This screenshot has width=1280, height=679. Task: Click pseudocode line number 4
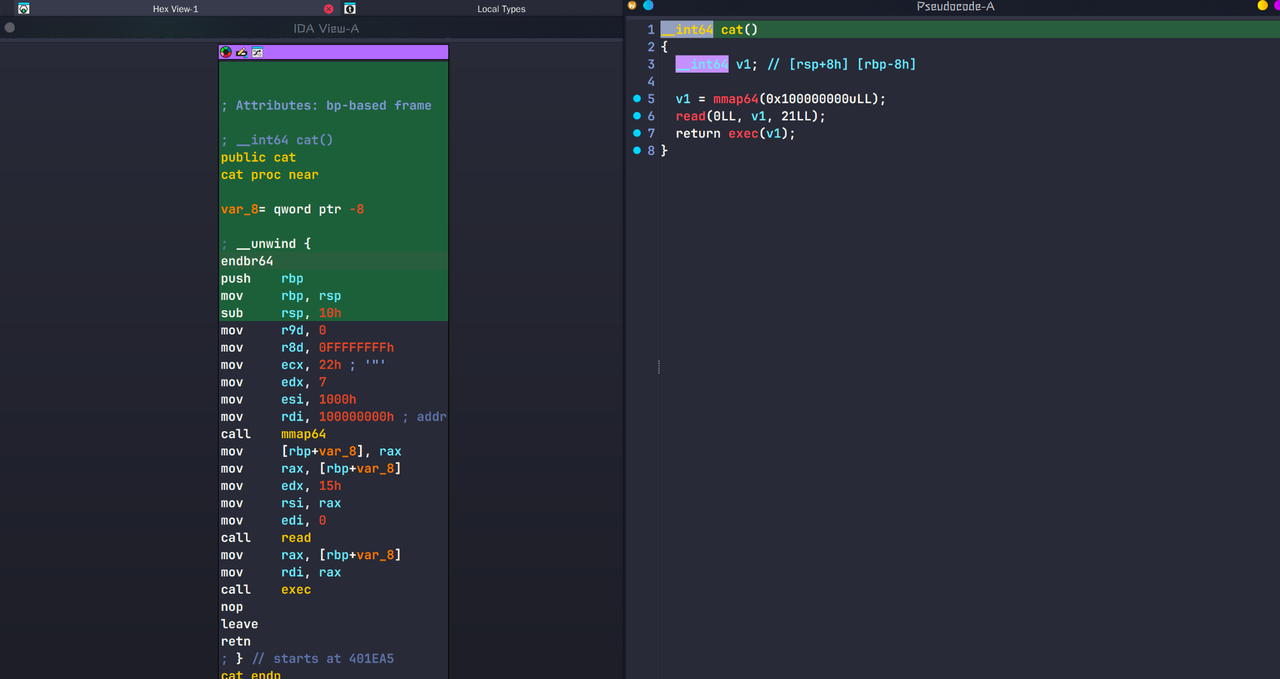coord(650,82)
